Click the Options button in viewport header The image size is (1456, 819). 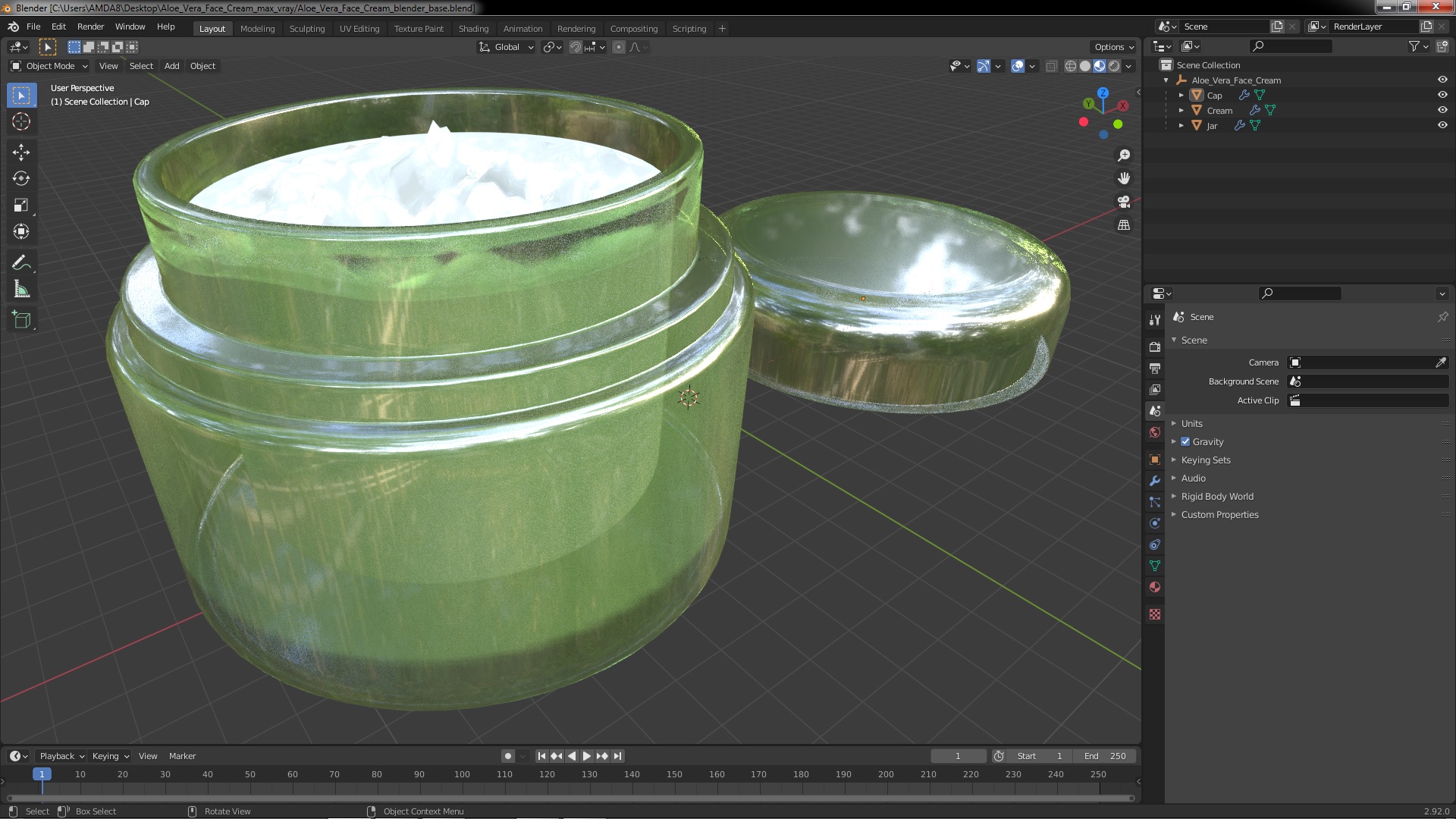(x=1113, y=47)
